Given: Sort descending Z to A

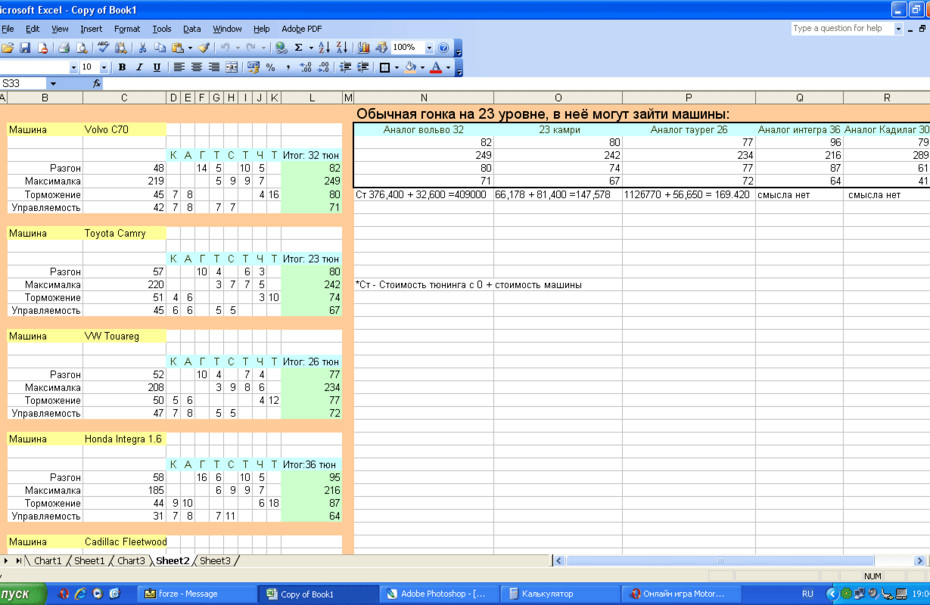Looking at the screenshot, I should coord(342,48).
